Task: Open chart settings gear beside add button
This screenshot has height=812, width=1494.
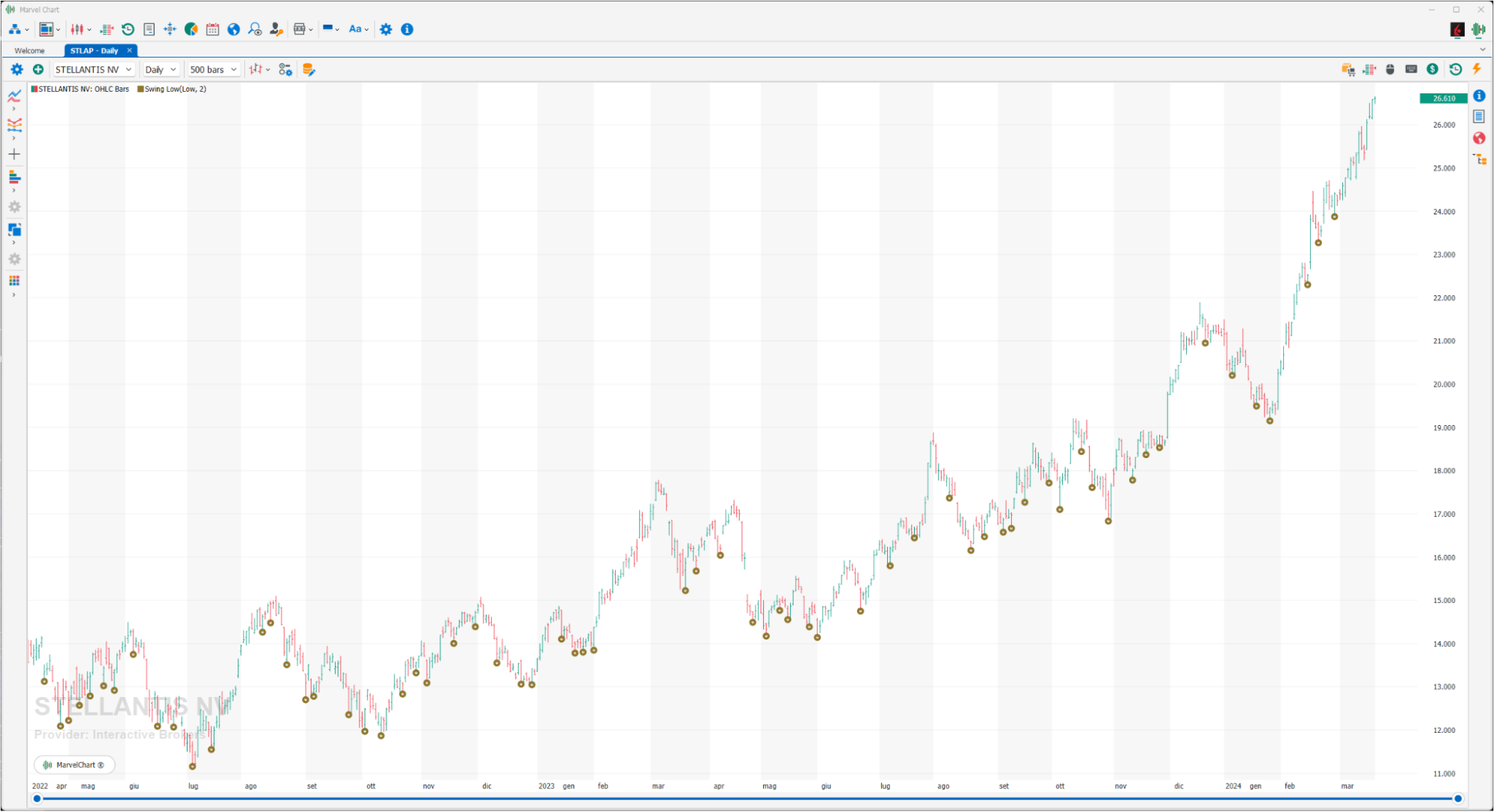Action: [x=16, y=69]
